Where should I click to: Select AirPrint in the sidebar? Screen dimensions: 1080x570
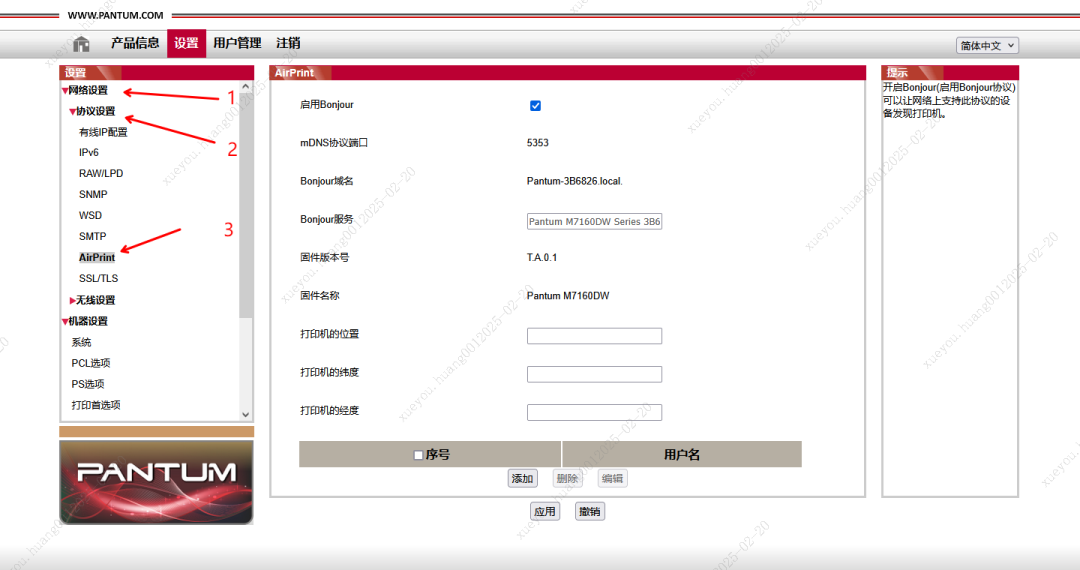pos(97,257)
